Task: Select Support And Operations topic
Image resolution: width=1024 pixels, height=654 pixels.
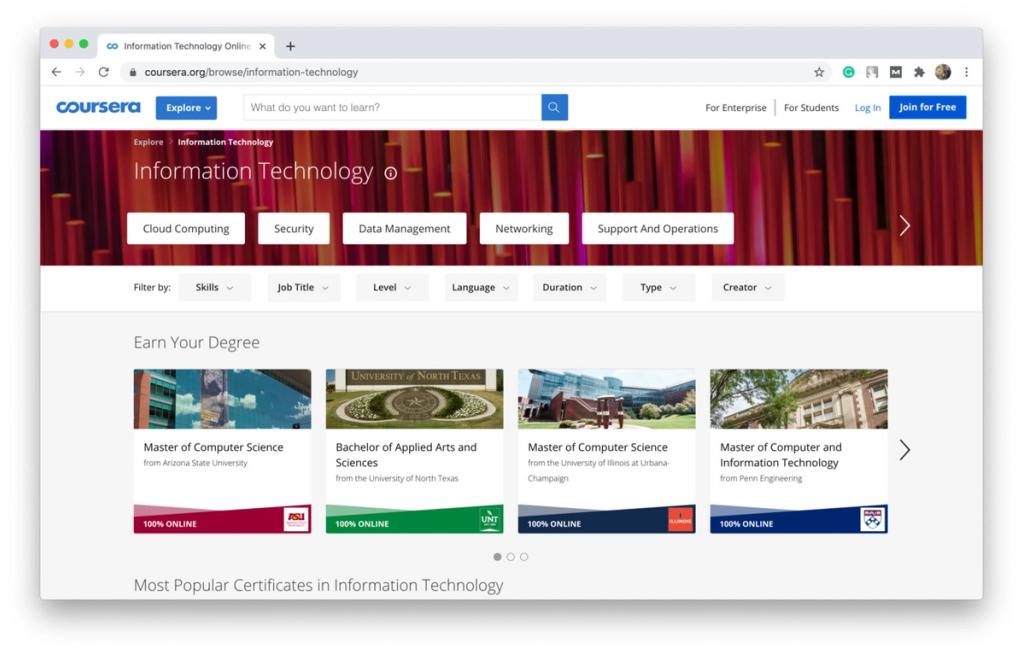Action: tap(658, 229)
